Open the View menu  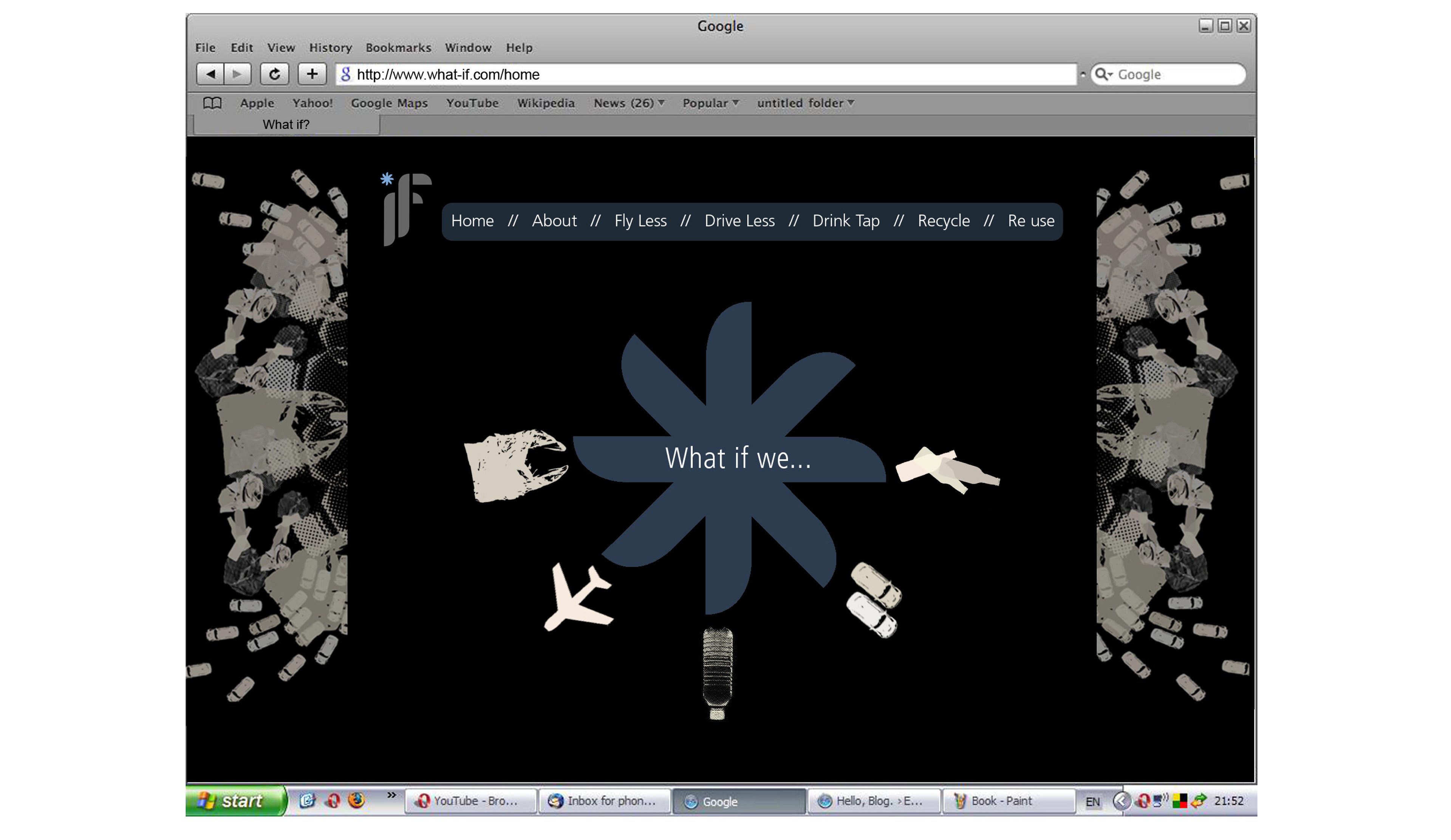click(x=281, y=48)
